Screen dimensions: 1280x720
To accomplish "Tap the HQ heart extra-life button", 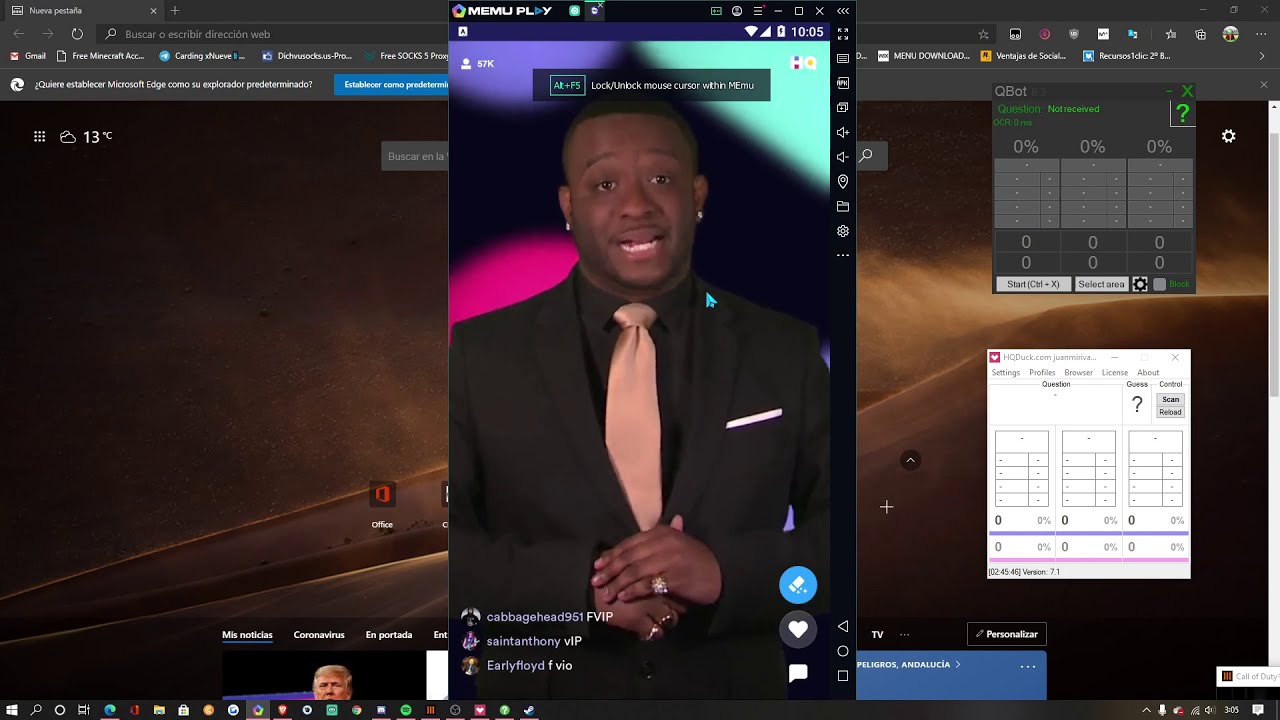I will [x=798, y=629].
